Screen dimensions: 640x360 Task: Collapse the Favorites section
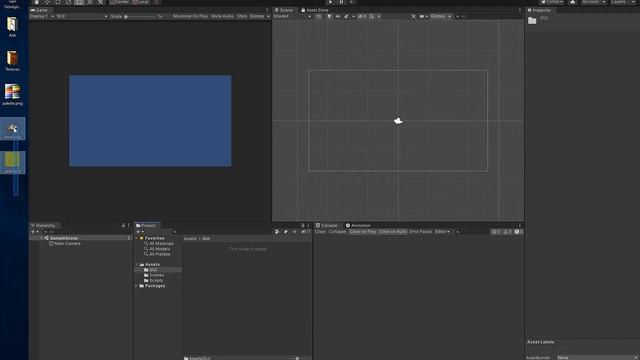pos(137,238)
